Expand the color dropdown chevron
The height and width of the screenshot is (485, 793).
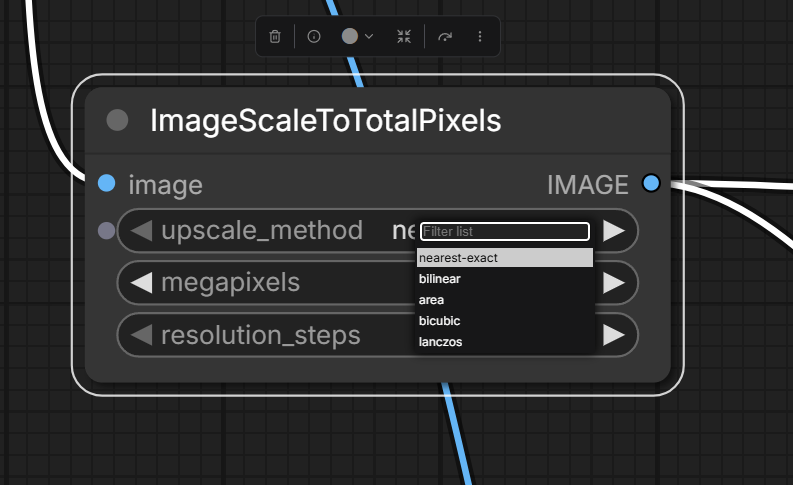tap(369, 36)
